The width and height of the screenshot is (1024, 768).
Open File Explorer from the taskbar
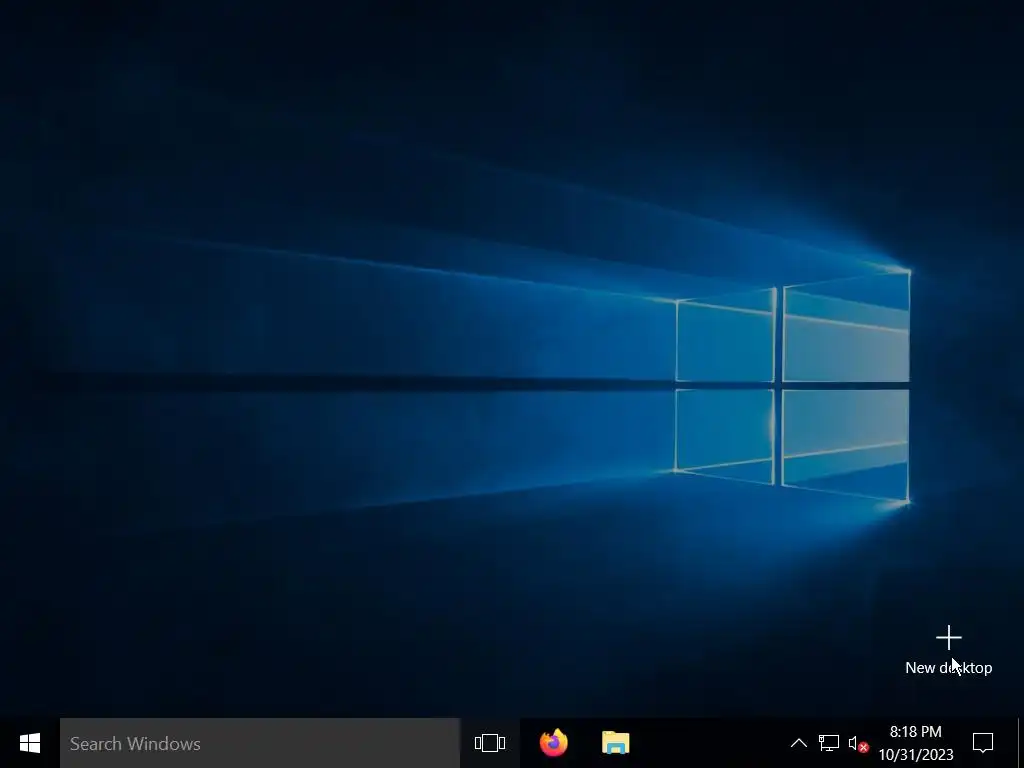pyautogui.click(x=615, y=743)
